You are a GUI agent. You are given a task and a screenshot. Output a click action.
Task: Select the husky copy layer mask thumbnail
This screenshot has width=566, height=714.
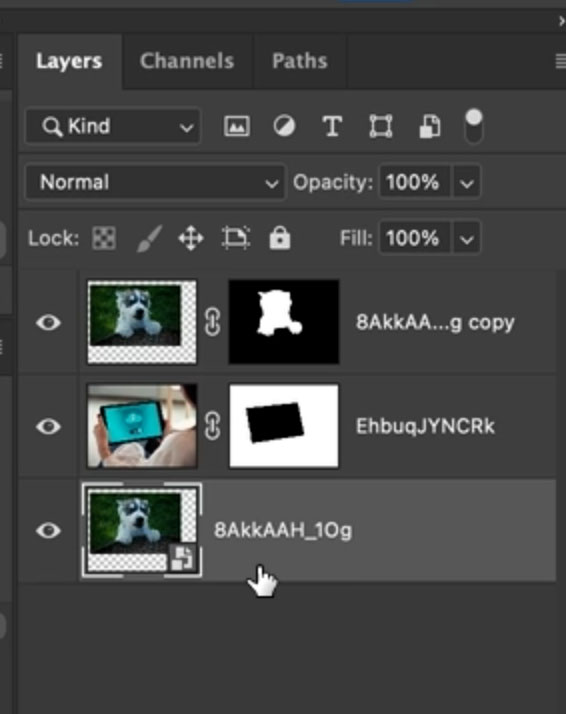284,322
